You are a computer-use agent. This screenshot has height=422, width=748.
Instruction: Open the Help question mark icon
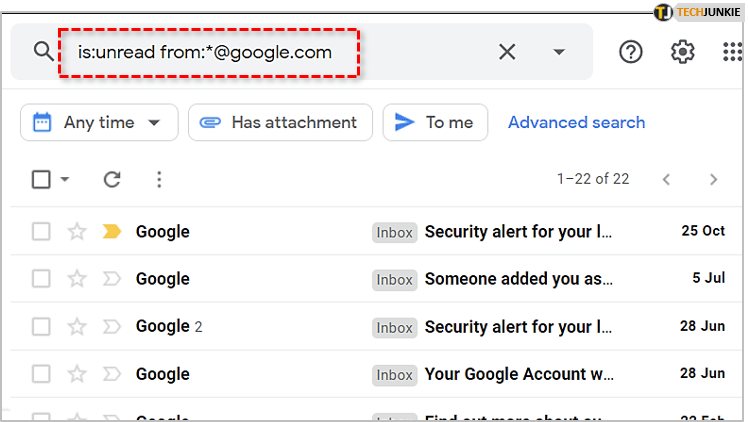pyautogui.click(x=631, y=52)
